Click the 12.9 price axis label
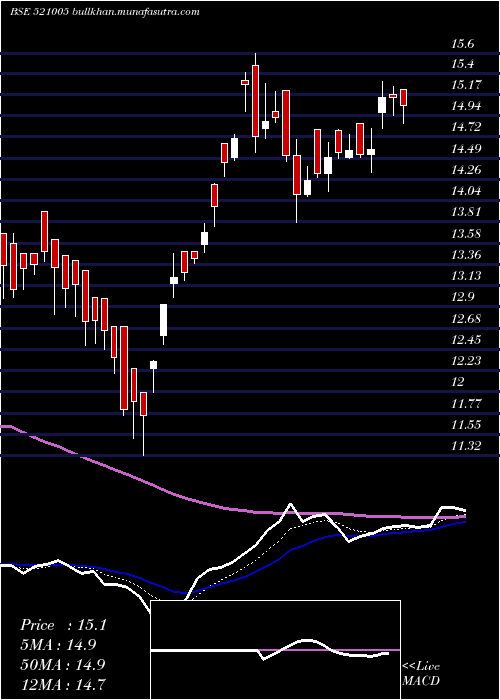500x700 pixels. (x=463, y=297)
